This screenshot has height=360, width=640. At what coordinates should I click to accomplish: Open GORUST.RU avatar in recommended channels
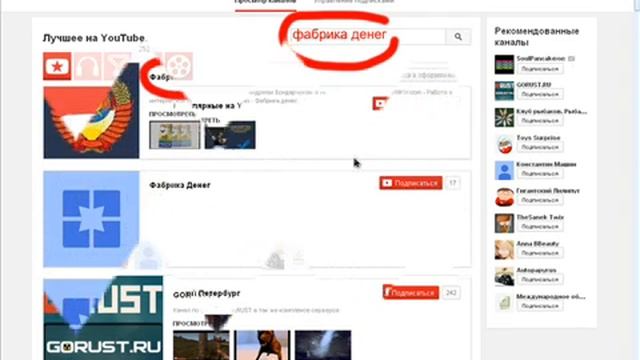coord(504,91)
